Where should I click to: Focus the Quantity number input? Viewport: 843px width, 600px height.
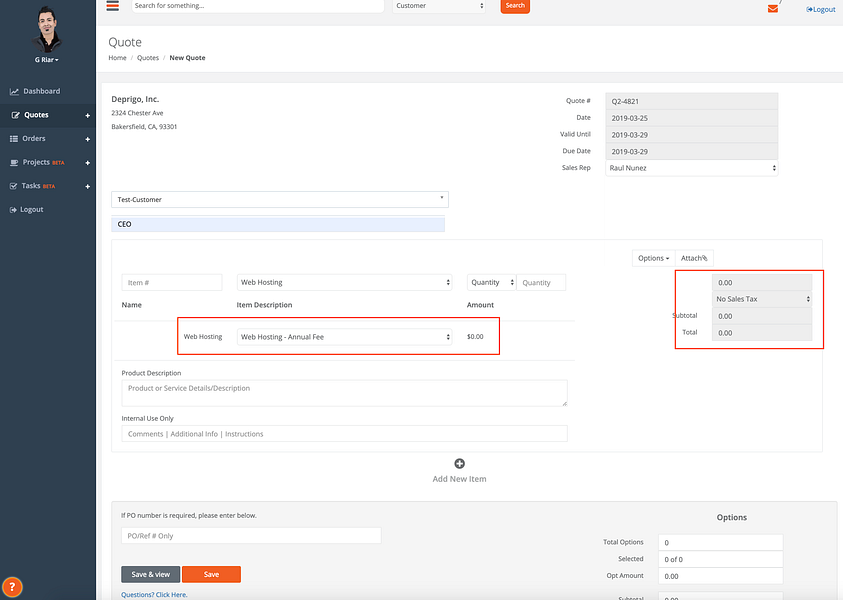(x=541, y=283)
